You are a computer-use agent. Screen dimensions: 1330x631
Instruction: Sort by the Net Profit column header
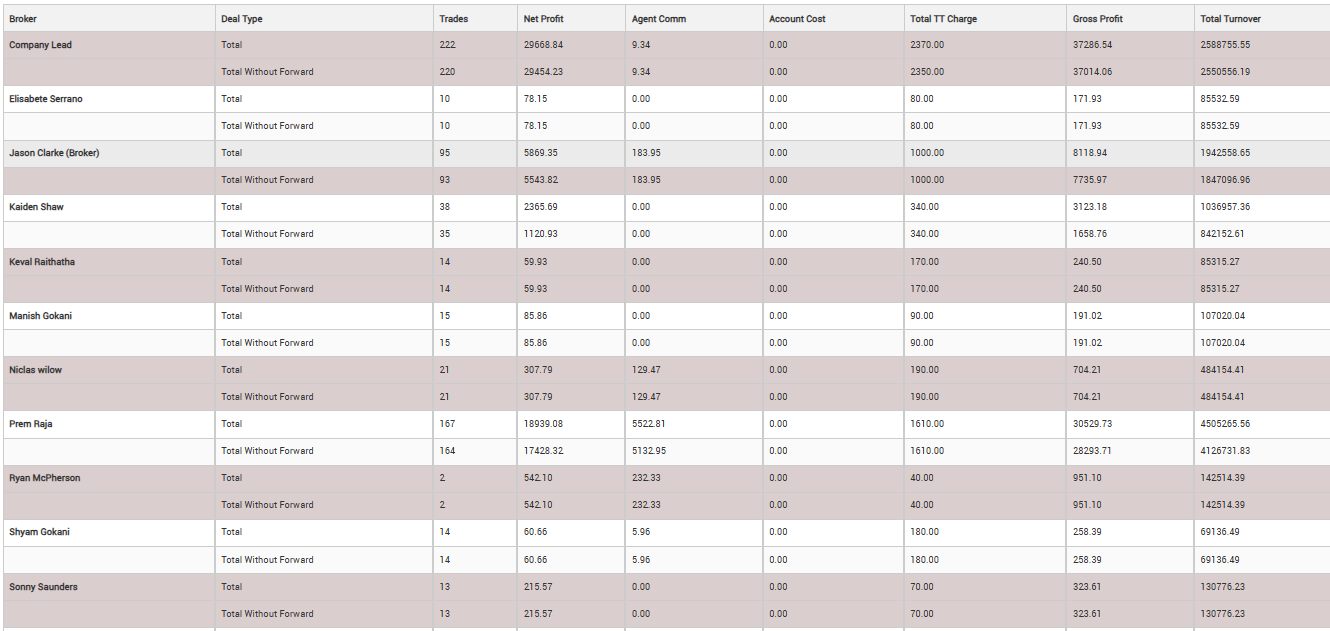(x=543, y=19)
